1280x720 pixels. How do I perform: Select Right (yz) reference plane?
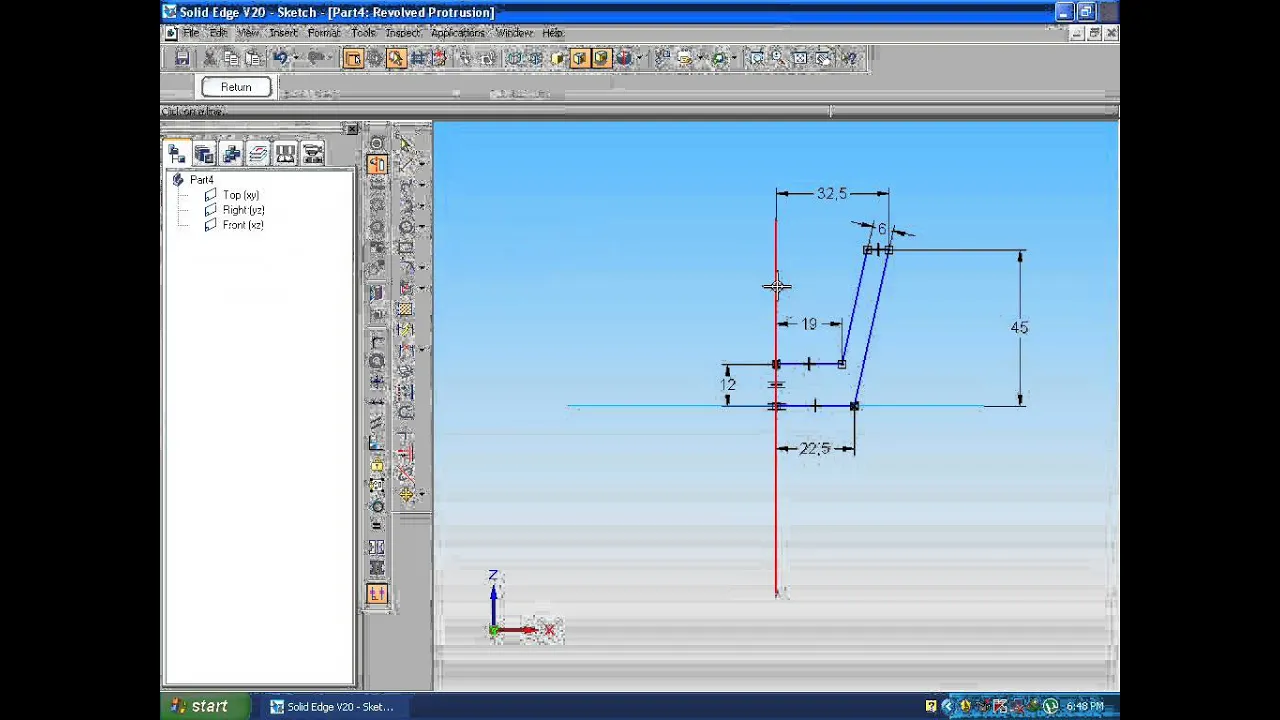click(244, 210)
